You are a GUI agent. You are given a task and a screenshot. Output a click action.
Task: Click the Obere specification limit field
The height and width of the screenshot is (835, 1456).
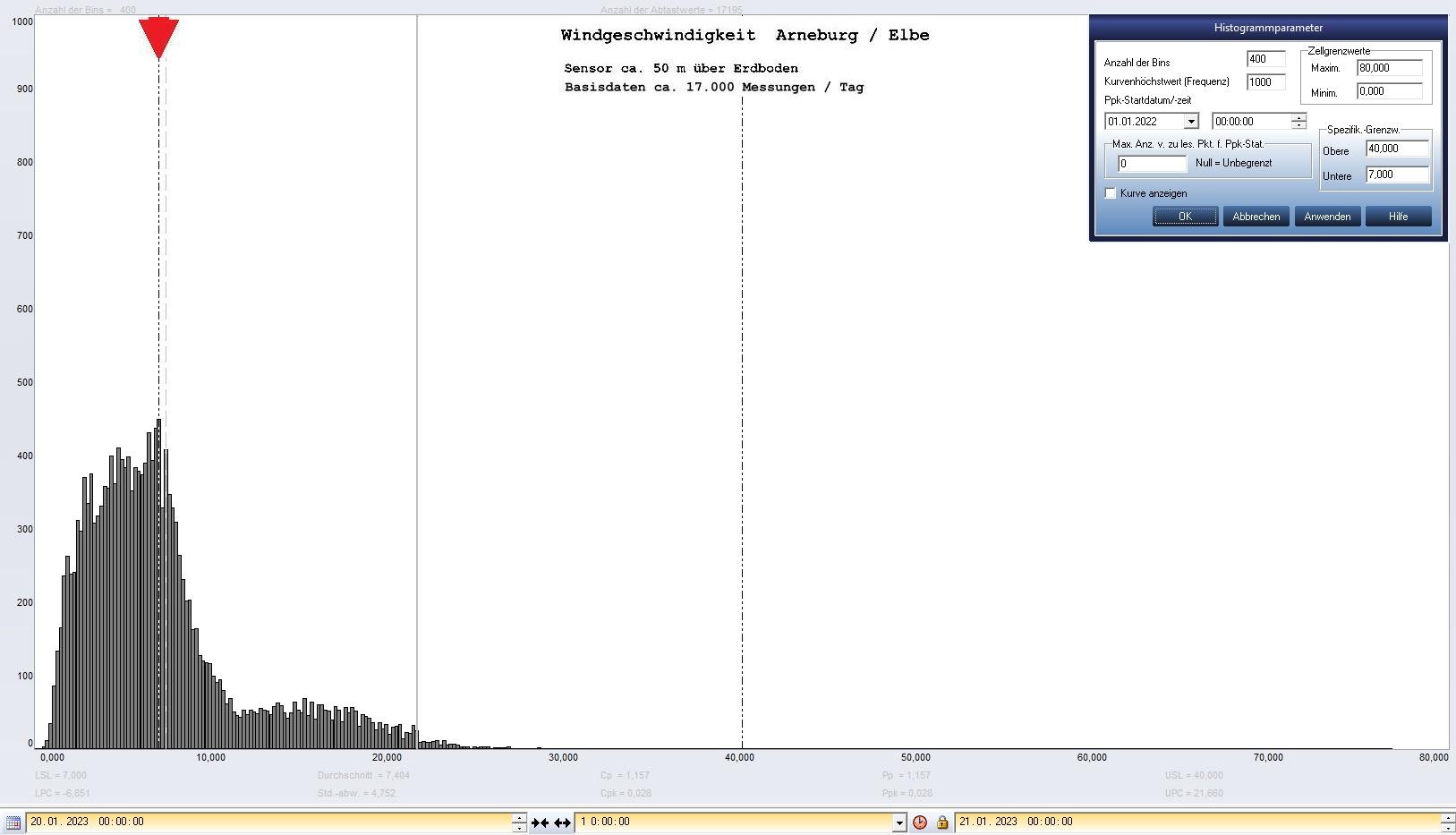point(1397,149)
